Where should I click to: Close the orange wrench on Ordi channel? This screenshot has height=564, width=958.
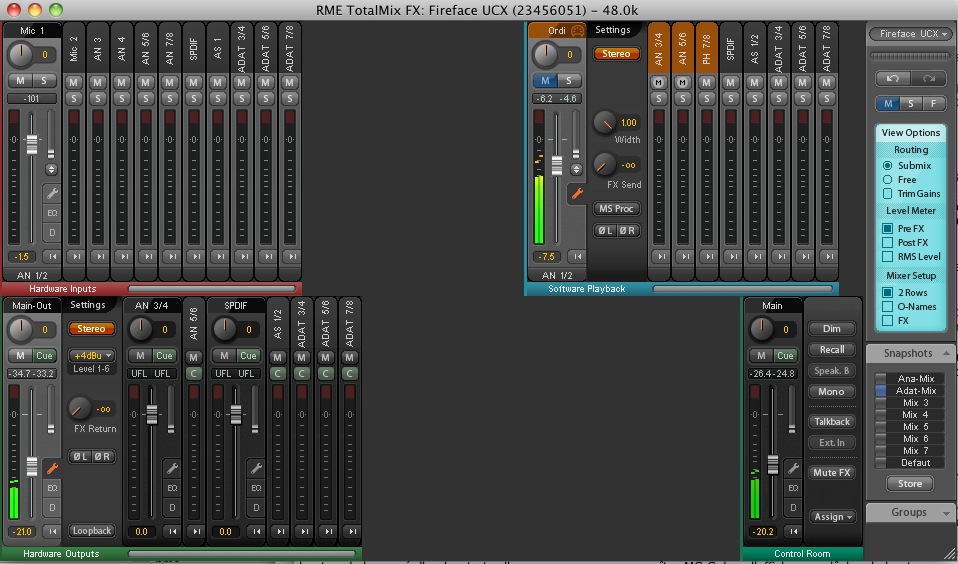tap(577, 194)
